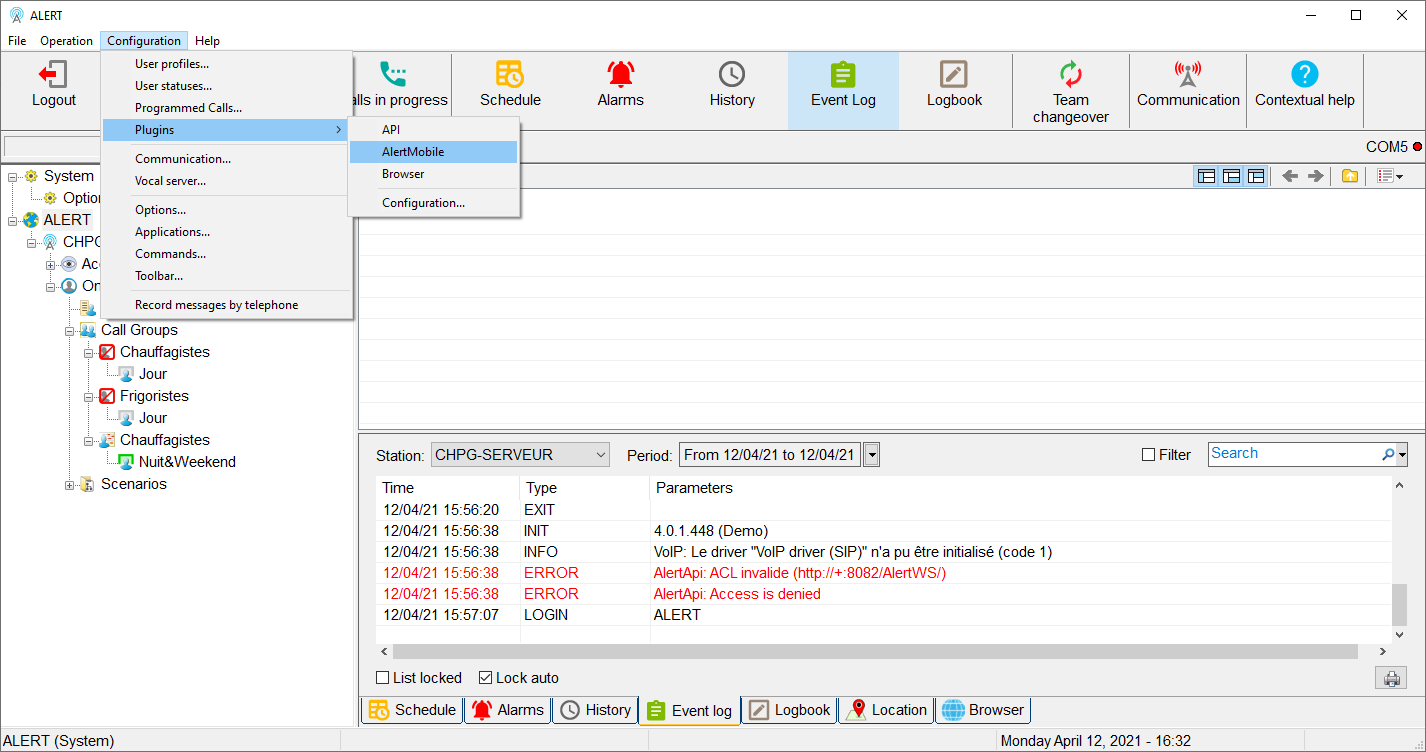Check the List locked checkbox
The height and width of the screenshot is (752, 1426).
point(383,678)
